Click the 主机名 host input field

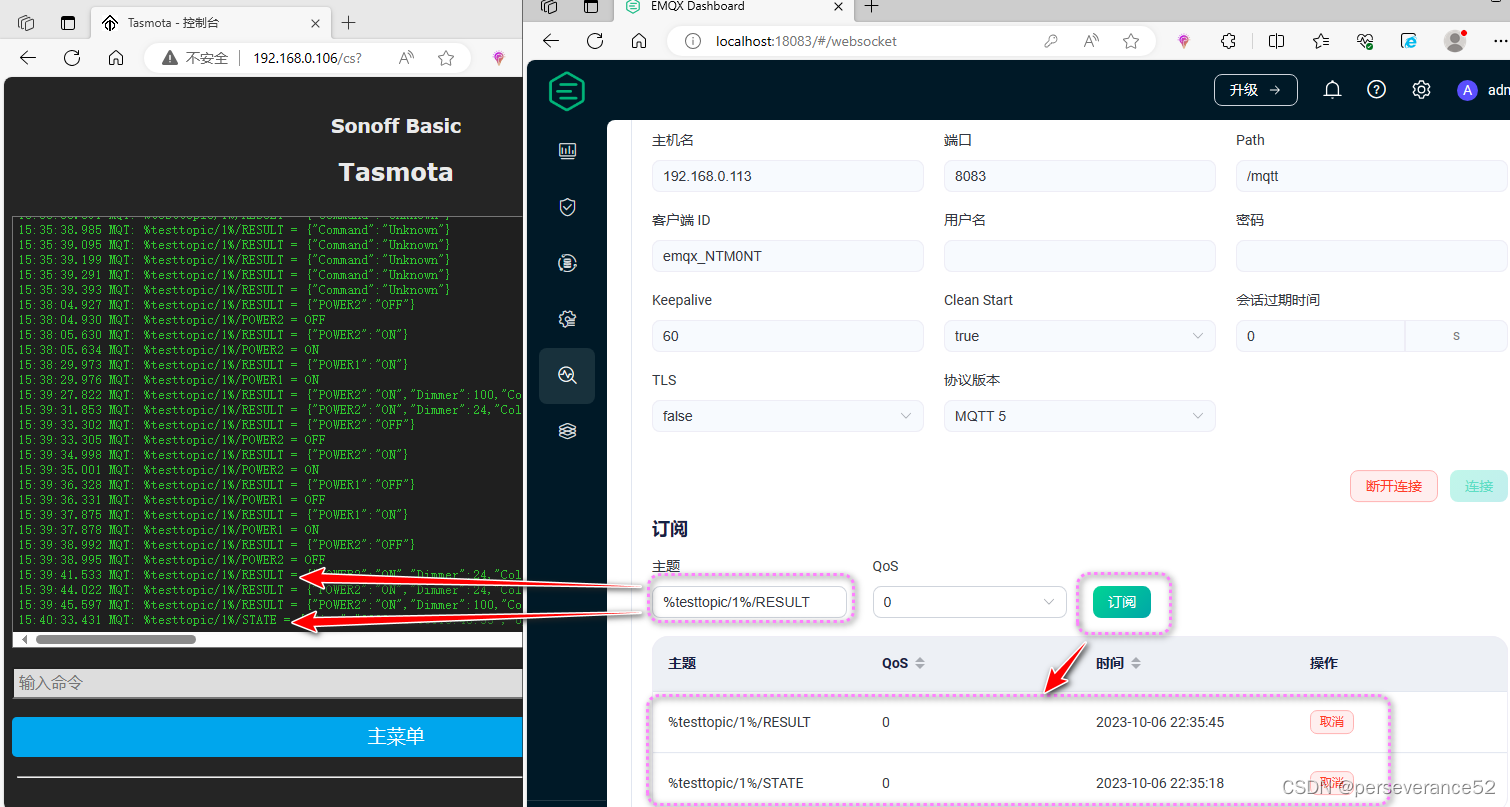point(787,176)
